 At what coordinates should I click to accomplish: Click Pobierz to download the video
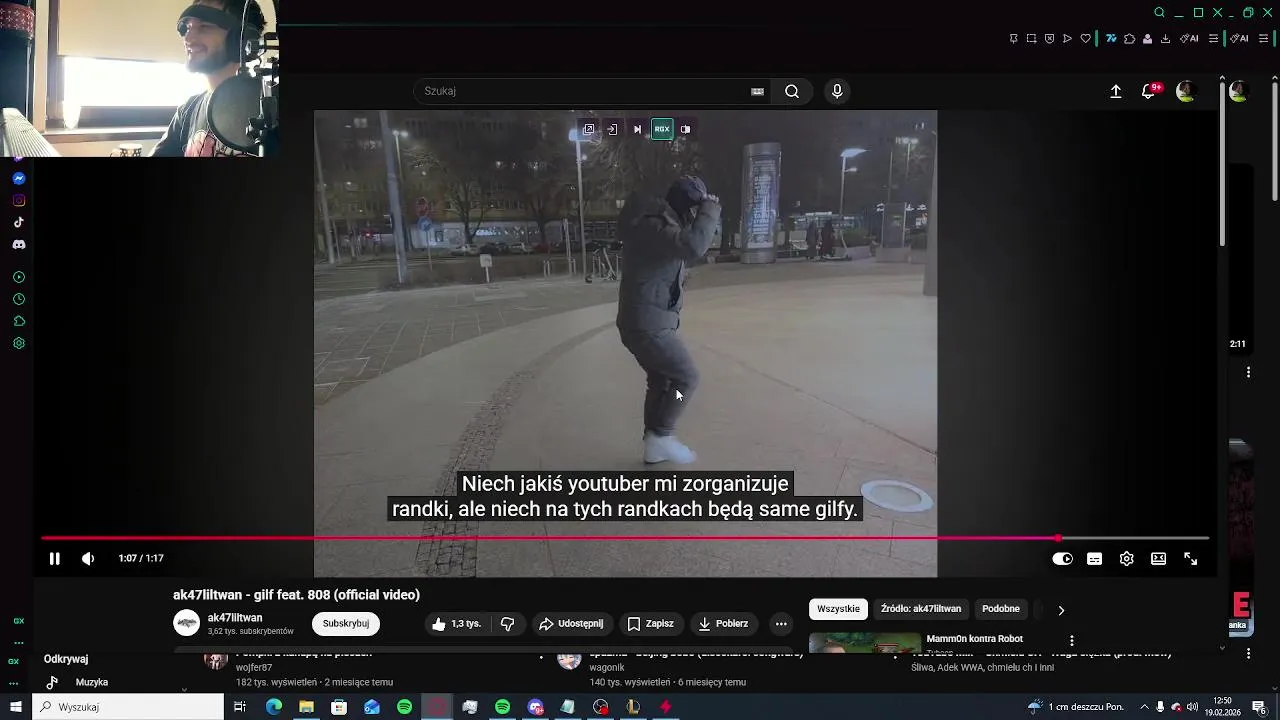[x=723, y=624]
